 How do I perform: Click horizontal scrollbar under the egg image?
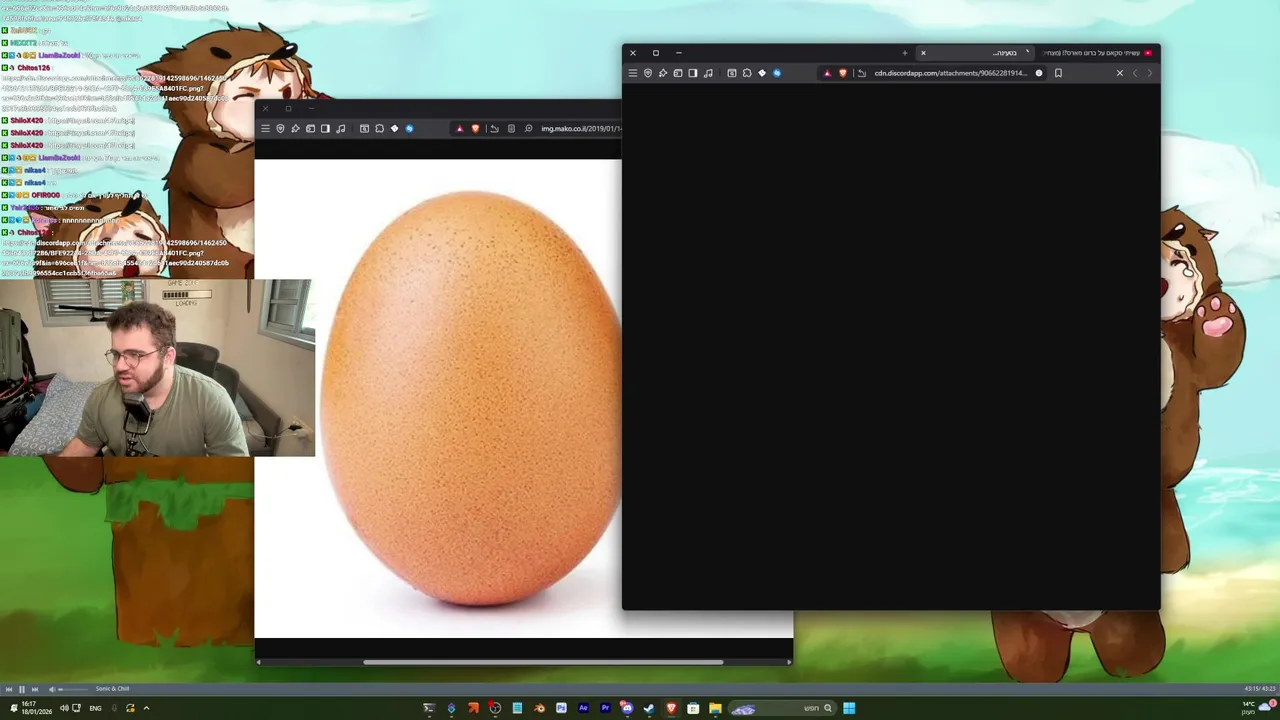(543, 661)
